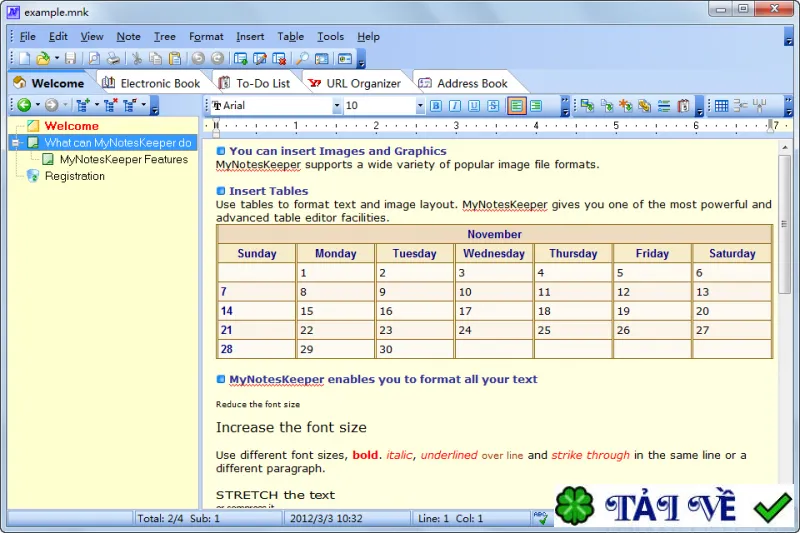
Task: Click the Insert Table grid icon
Action: pos(721,106)
